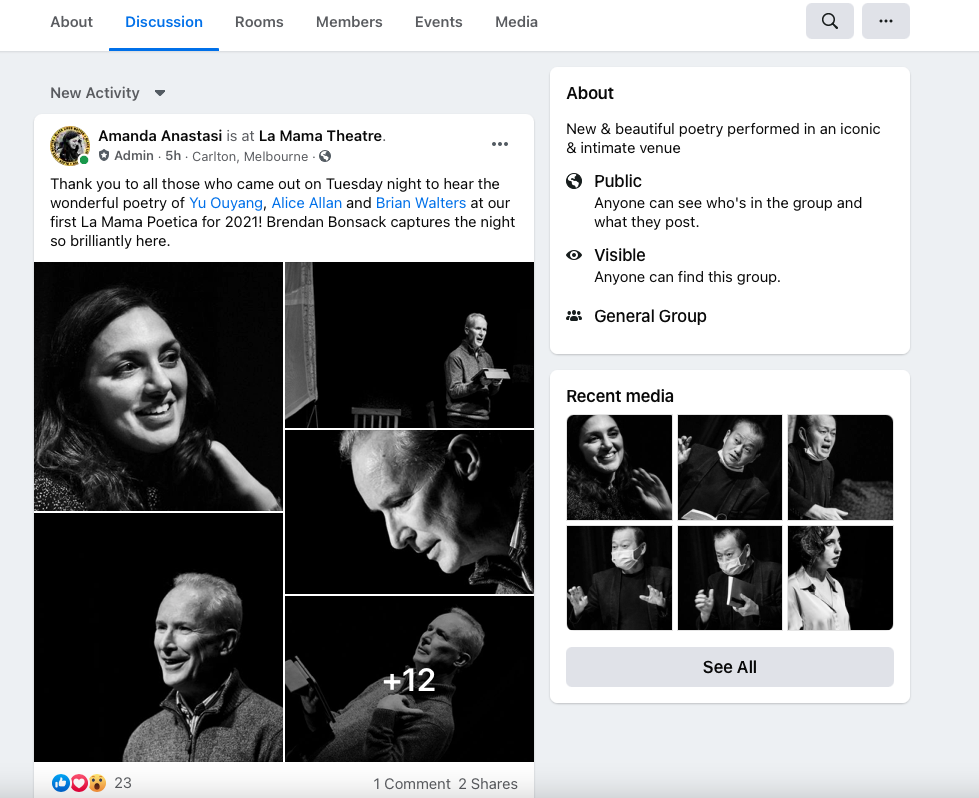The image size is (979, 798).
Task: Open the man reading on stage photo
Action: (410, 345)
